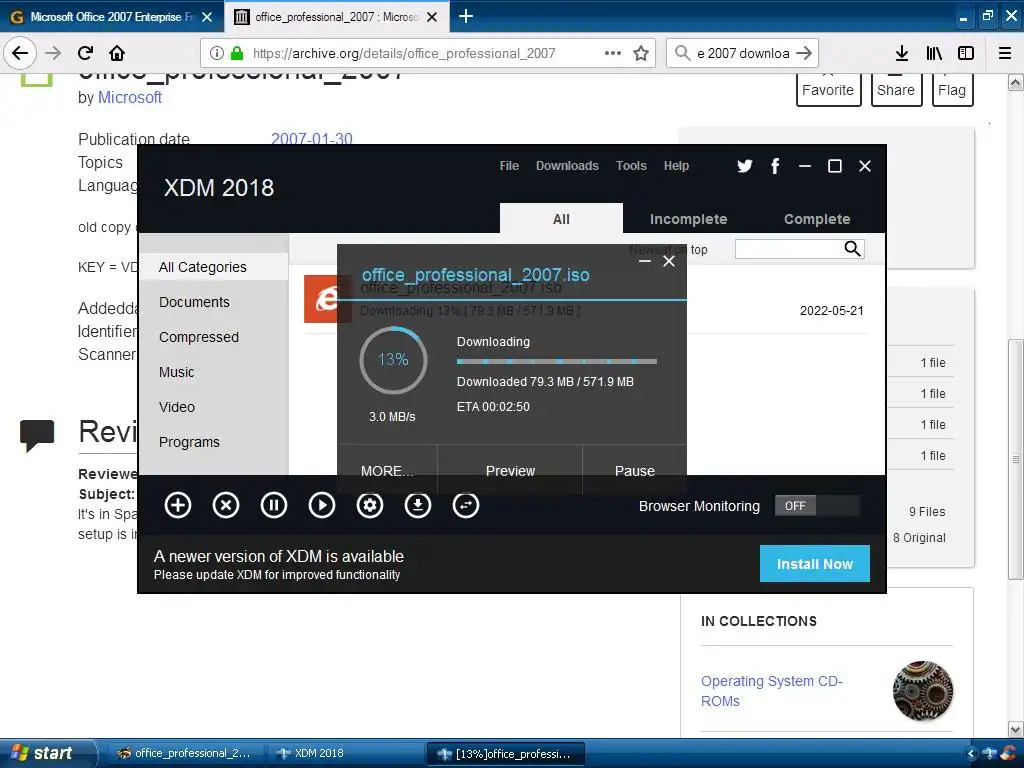Reload the archive.org page
Screen dimensions: 1024x768
tap(85, 53)
